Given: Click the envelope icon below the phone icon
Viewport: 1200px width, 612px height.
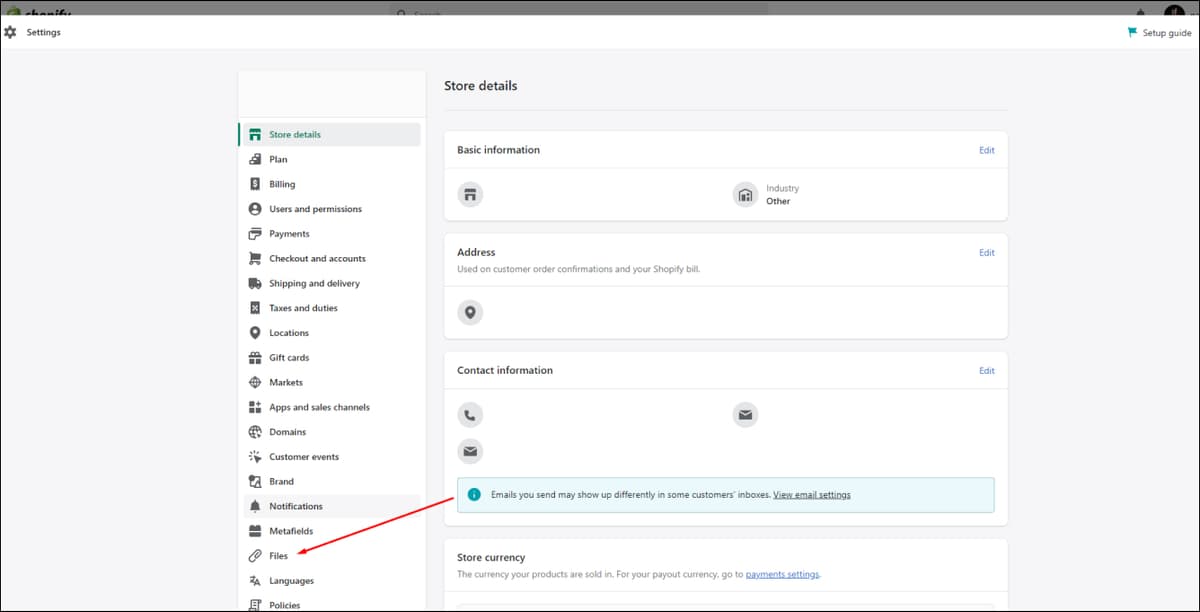Looking at the screenshot, I should pos(470,451).
